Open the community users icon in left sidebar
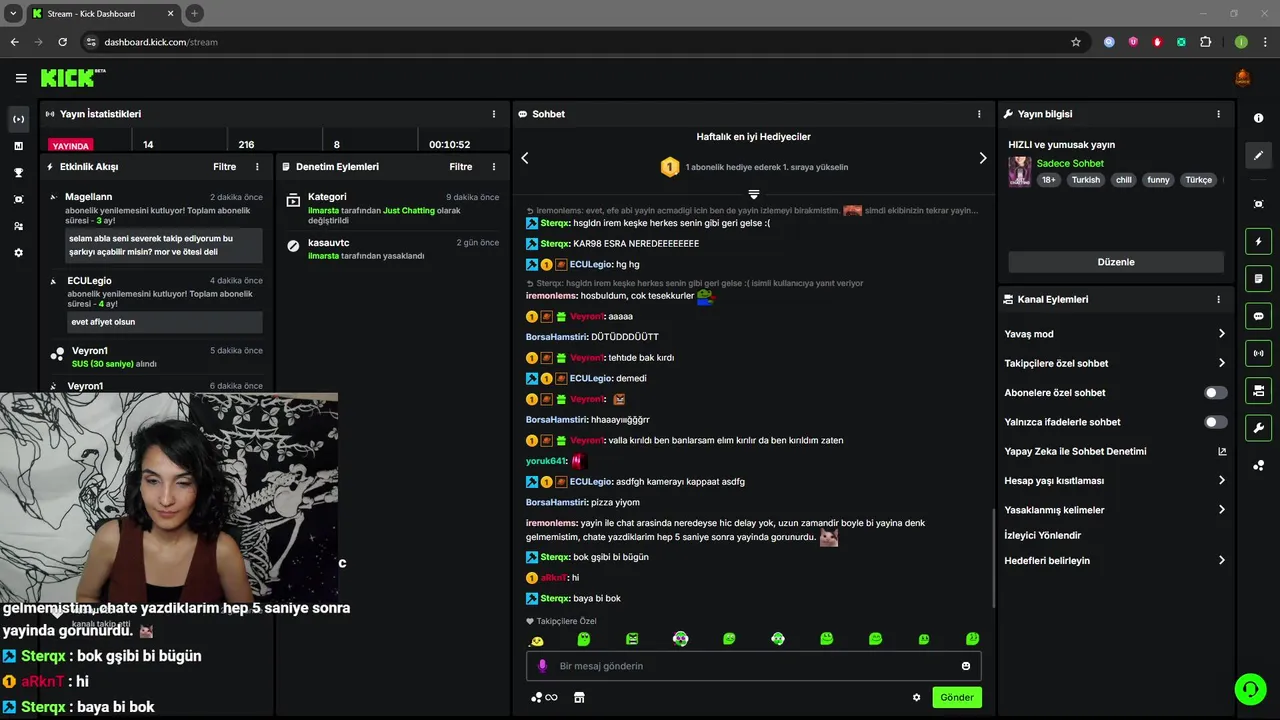This screenshot has width=1280, height=720. click(18, 226)
